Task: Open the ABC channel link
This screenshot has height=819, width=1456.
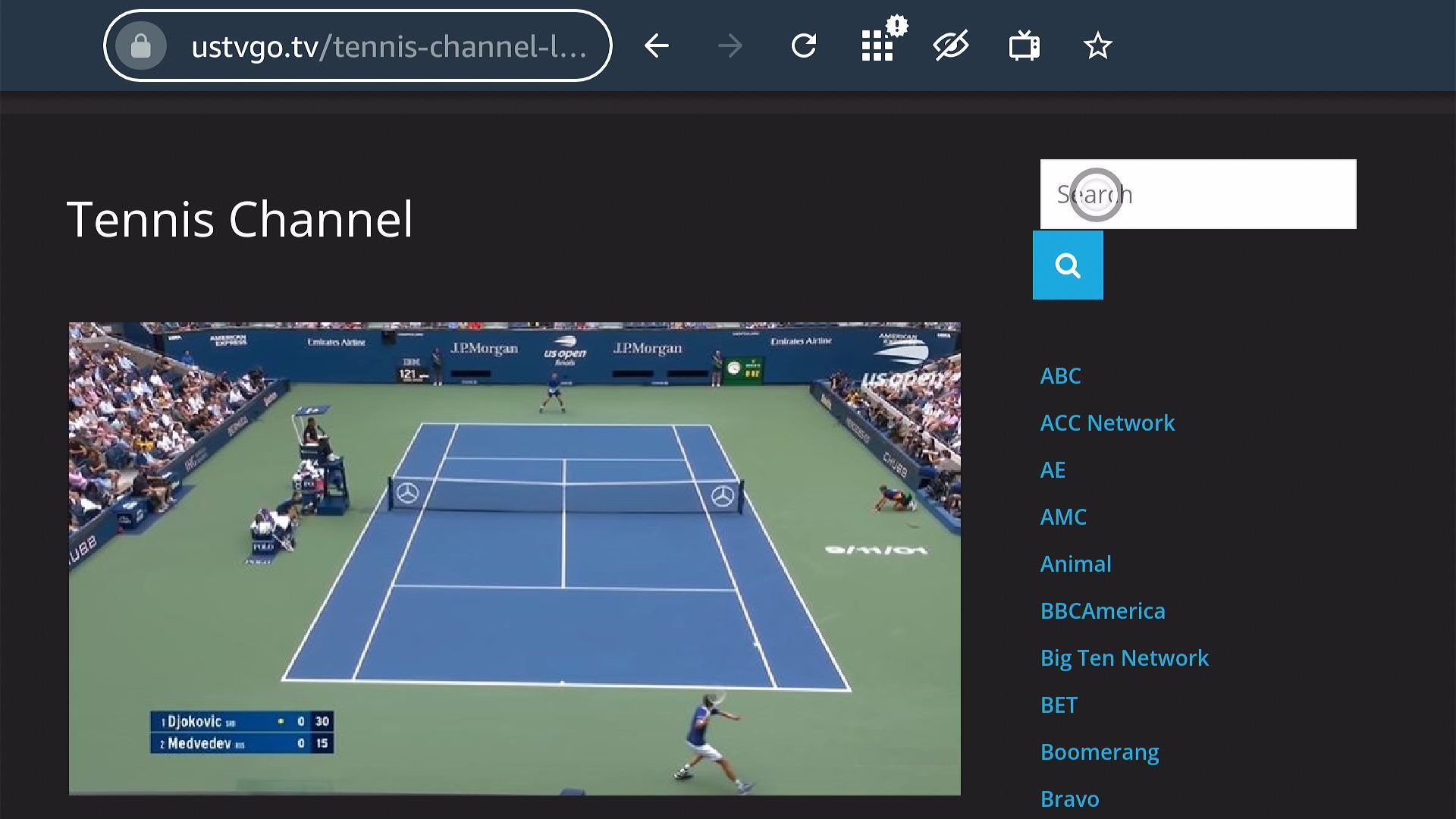Action: (x=1060, y=376)
